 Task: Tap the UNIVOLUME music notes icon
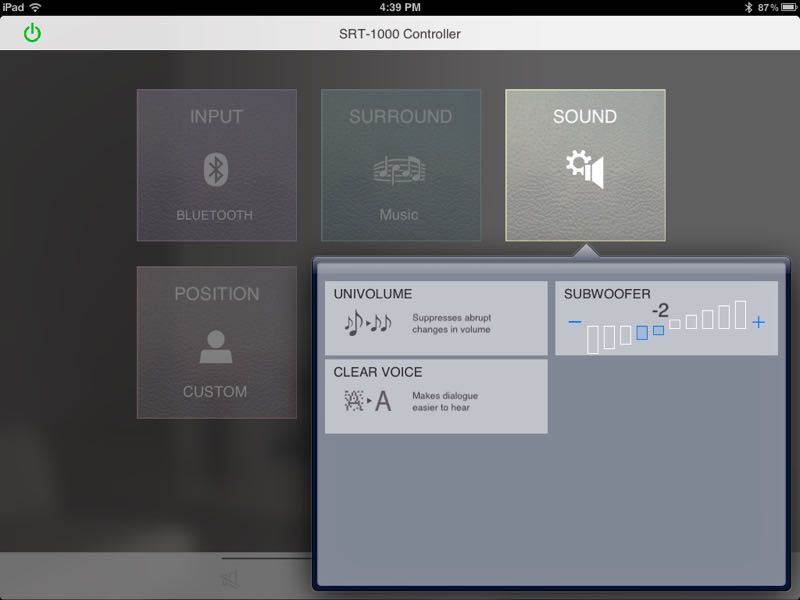click(x=368, y=323)
